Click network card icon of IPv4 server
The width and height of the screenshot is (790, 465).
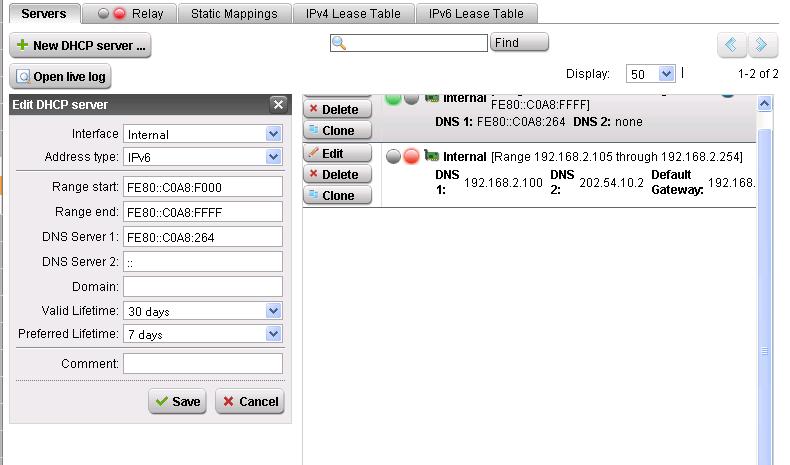[432, 156]
